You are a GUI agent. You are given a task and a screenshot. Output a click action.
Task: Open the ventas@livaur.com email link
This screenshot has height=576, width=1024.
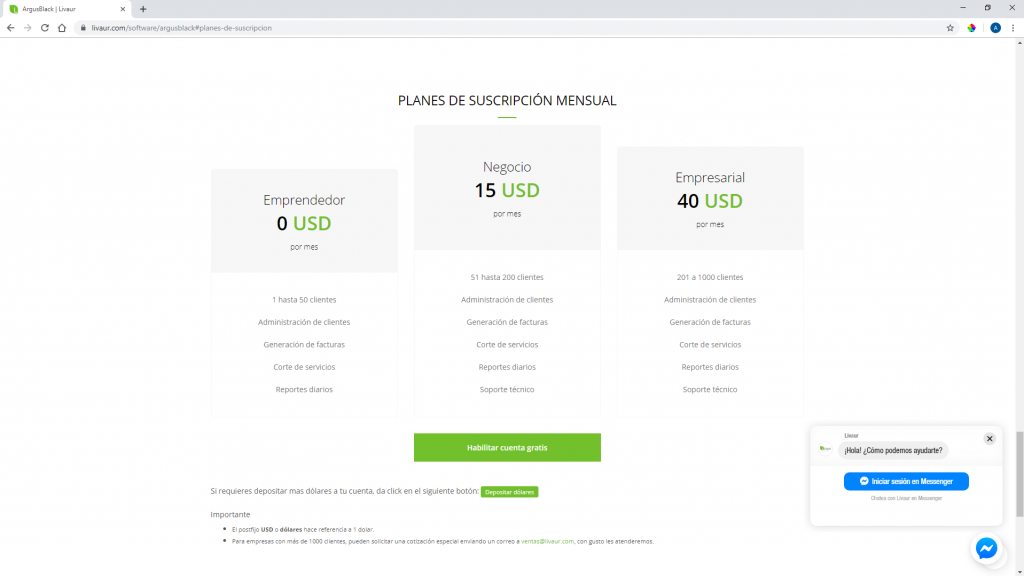(x=547, y=541)
